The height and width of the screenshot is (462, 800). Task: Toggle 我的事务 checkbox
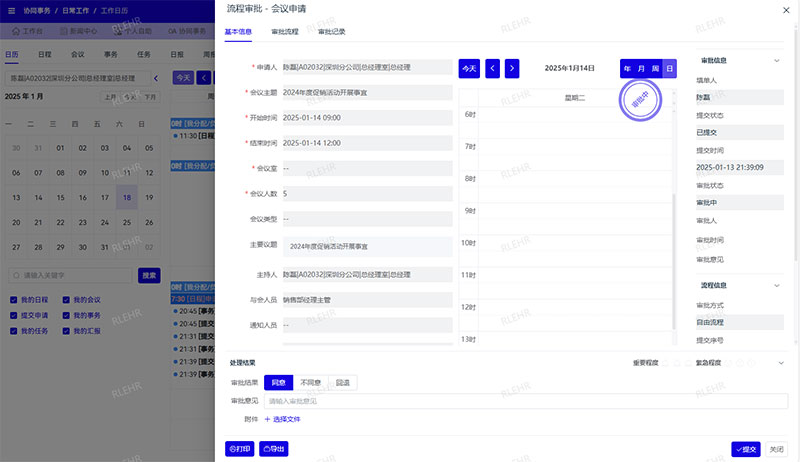pyautogui.click(x=66, y=316)
